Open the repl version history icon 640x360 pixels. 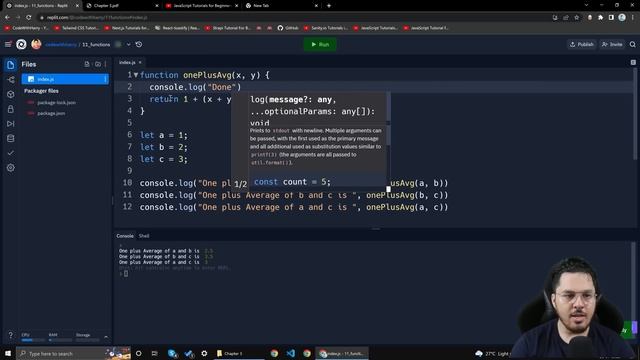coord(139,44)
